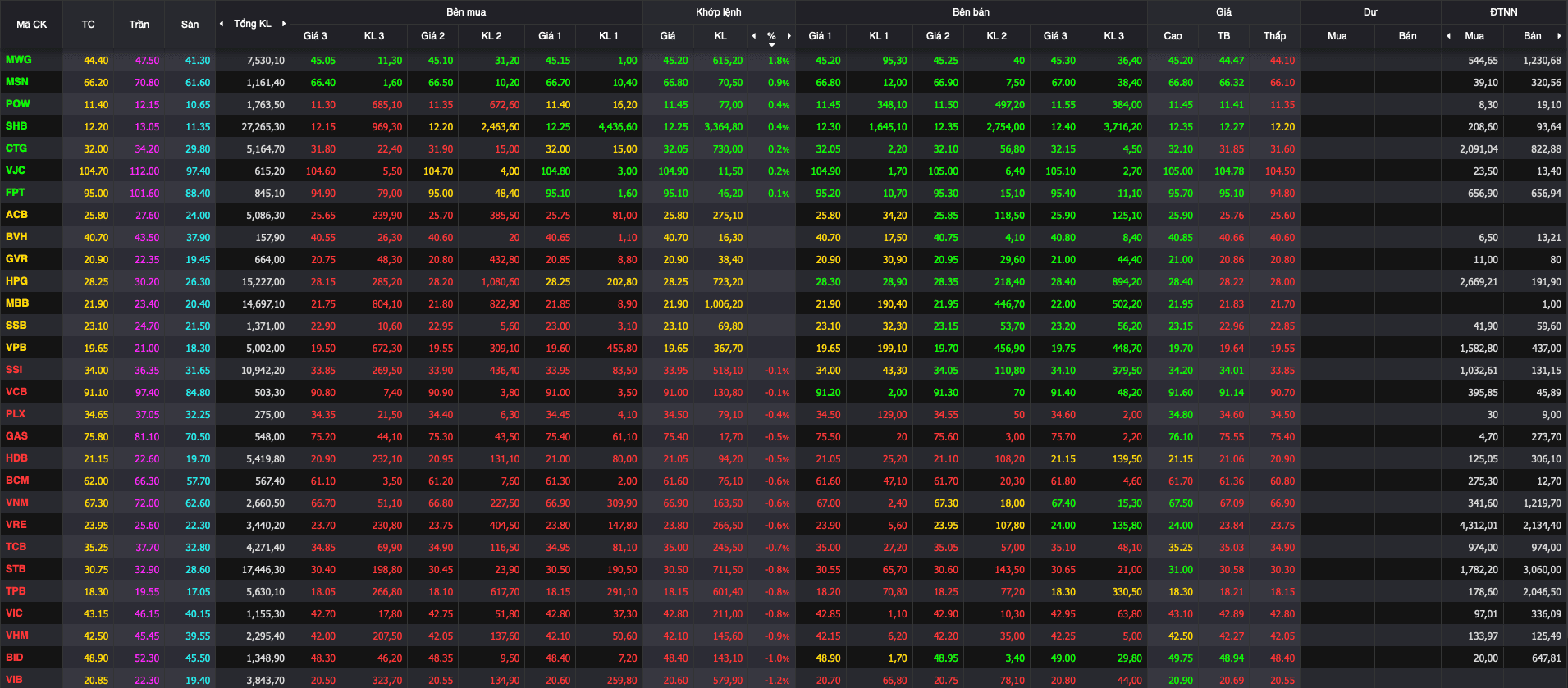This screenshot has height=688, width=1568.
Task: Click VJC ceiling price 112.00
Action: pyautogui.click(x=144, y=171)
